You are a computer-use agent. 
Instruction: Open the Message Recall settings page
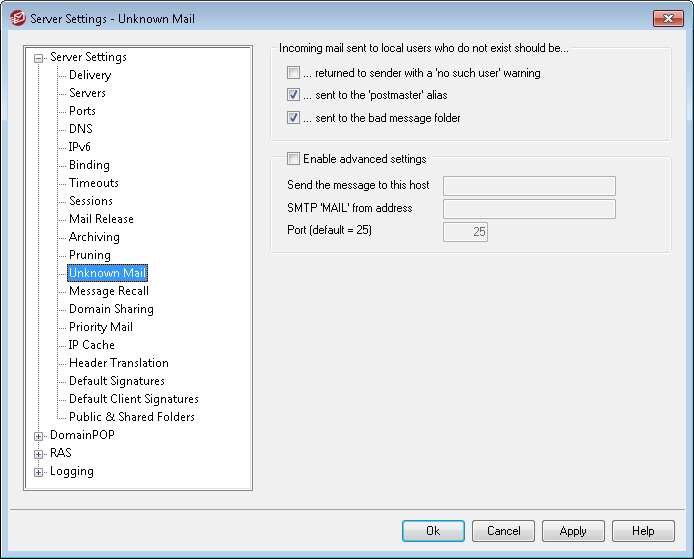pyautogui.click(x=108, y=291)
